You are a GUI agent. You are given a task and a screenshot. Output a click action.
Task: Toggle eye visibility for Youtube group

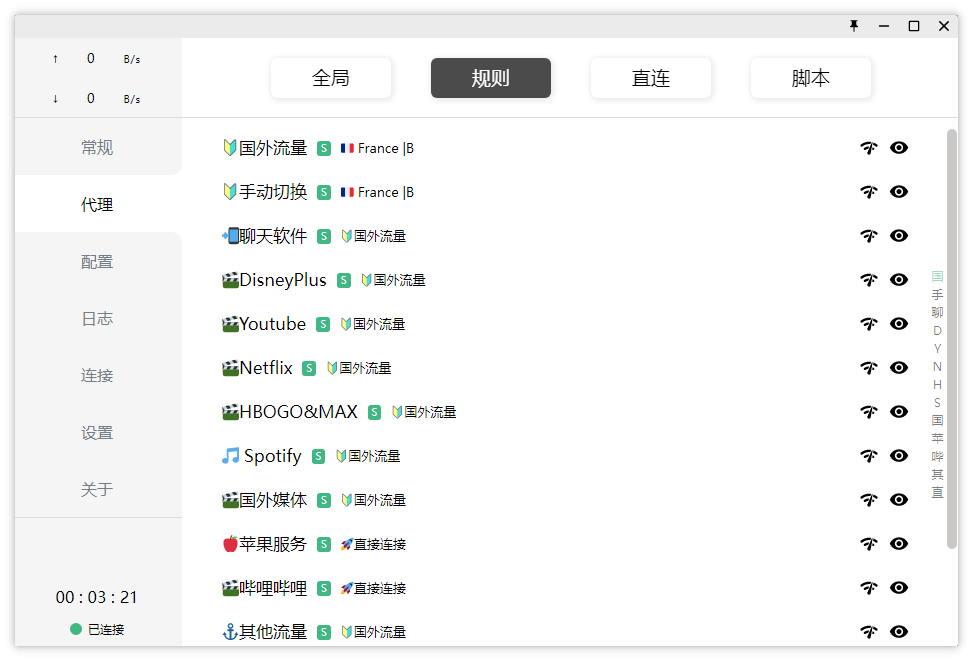[899, 324]
